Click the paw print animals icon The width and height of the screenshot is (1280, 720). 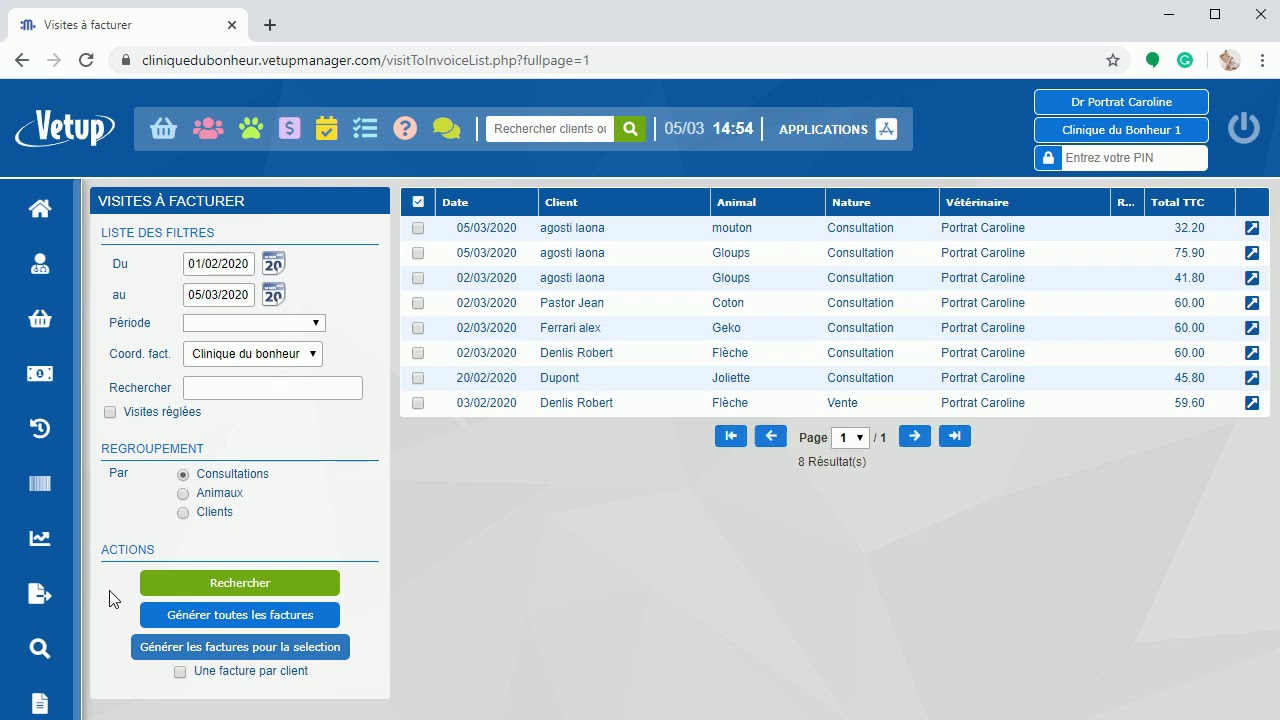pyautogui.click(x=251, y=129)
